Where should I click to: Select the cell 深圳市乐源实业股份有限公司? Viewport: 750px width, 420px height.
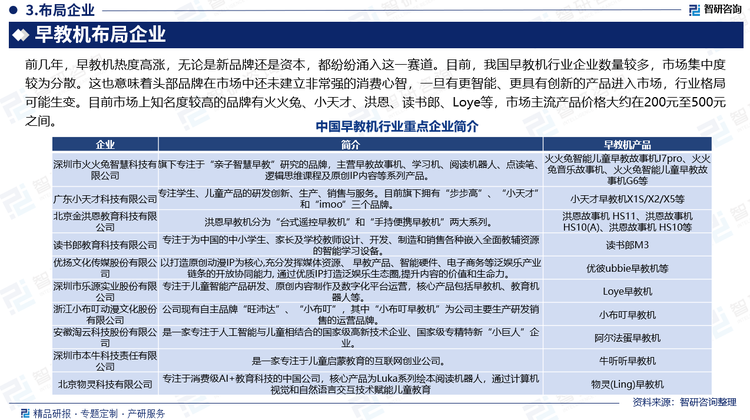coord(105,291)
